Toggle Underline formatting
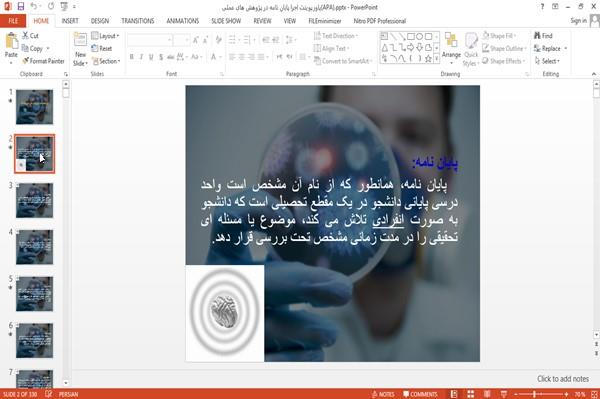600x399 pixels. 151,57
